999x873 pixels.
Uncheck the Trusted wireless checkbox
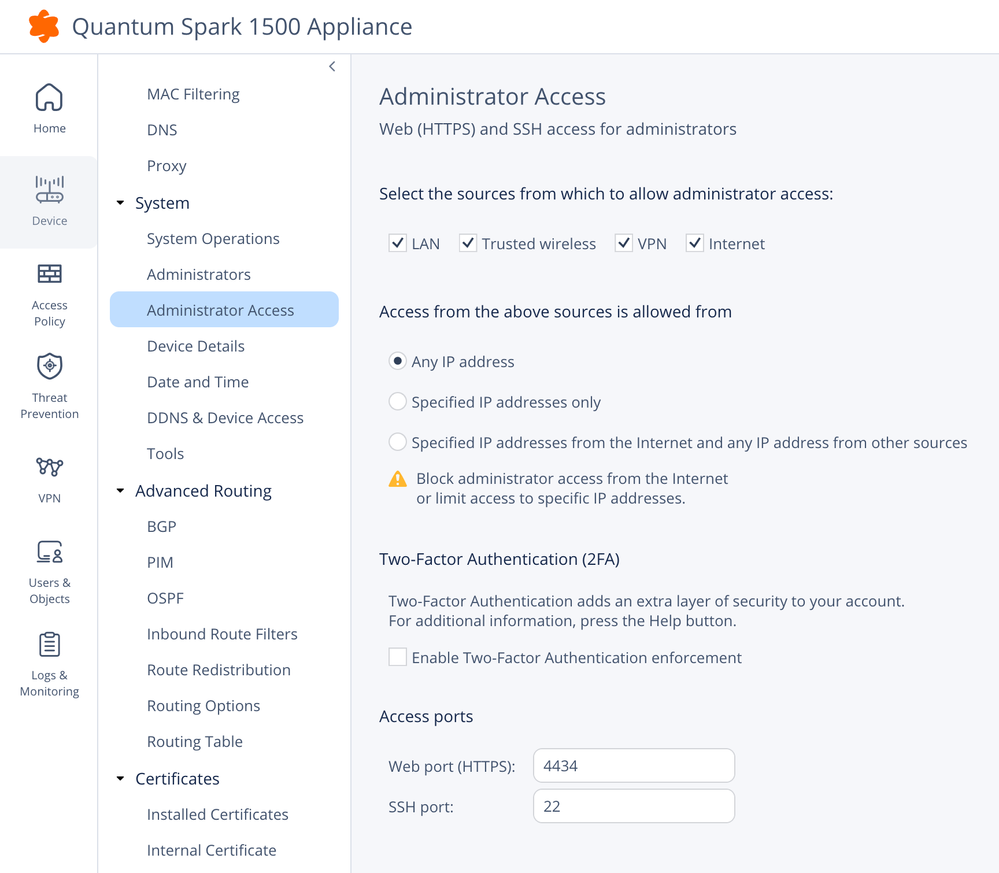click(x=468, y=243)
